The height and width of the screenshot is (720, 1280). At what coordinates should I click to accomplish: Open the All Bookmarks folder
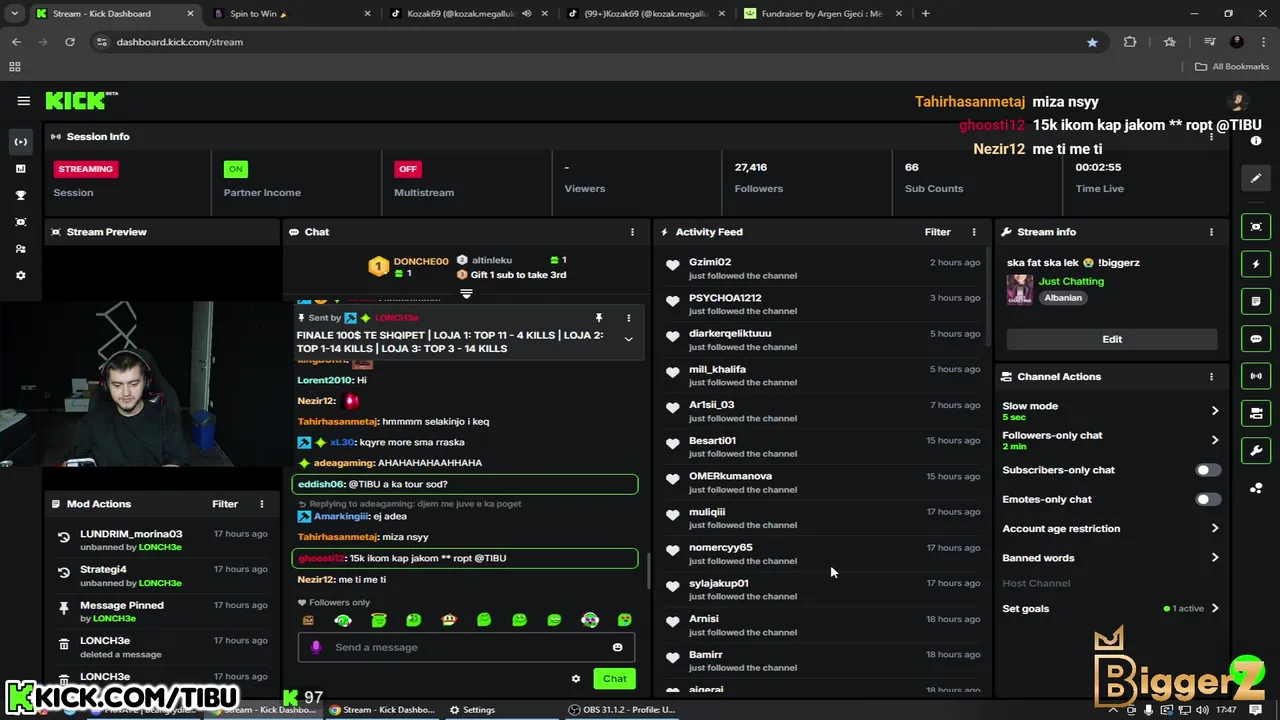pos(1232,67)
